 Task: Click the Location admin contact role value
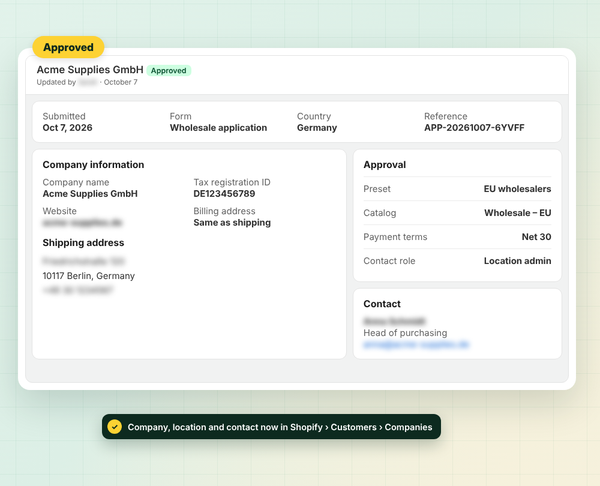[x=518, y=261]
